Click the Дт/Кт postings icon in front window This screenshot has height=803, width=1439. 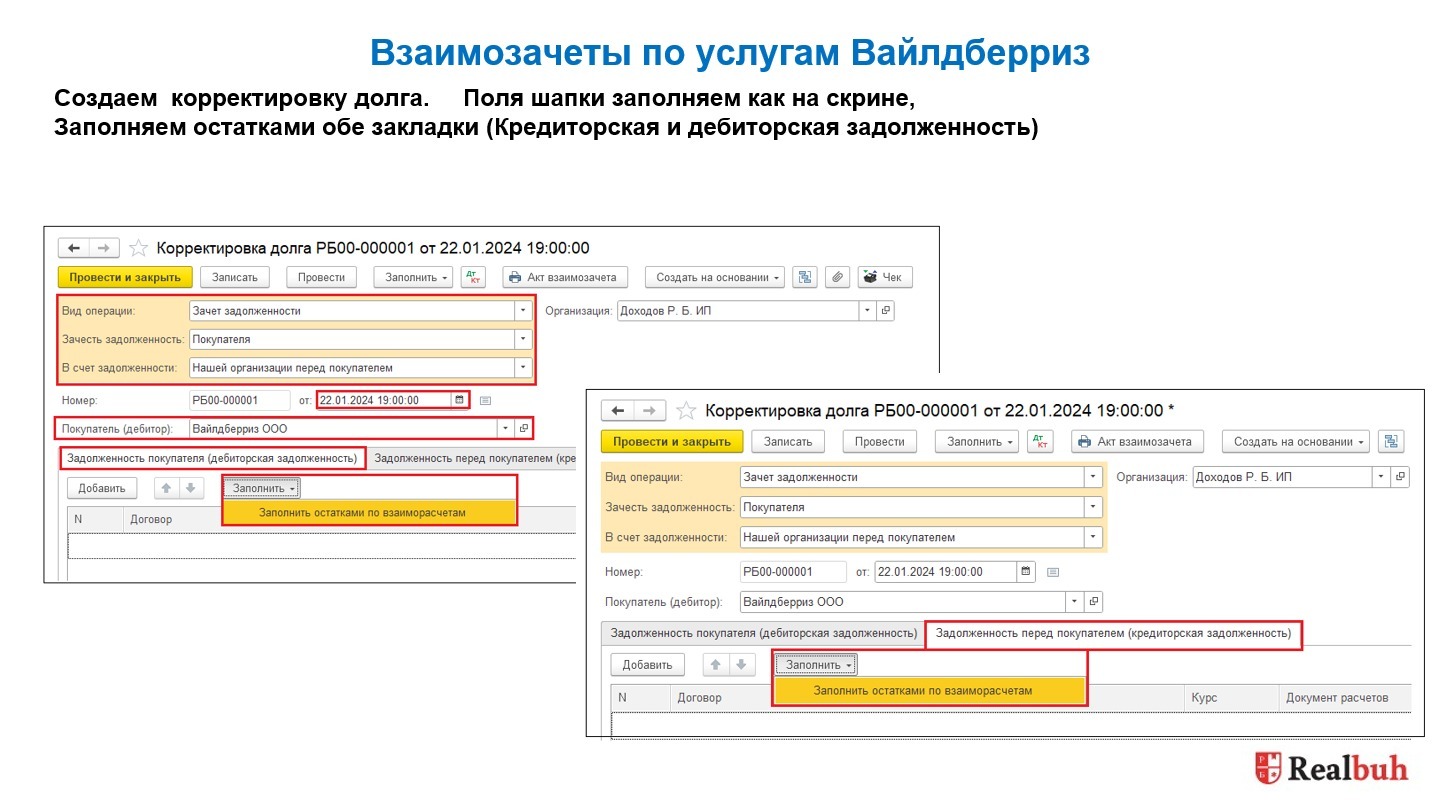tap(1042, 441)
